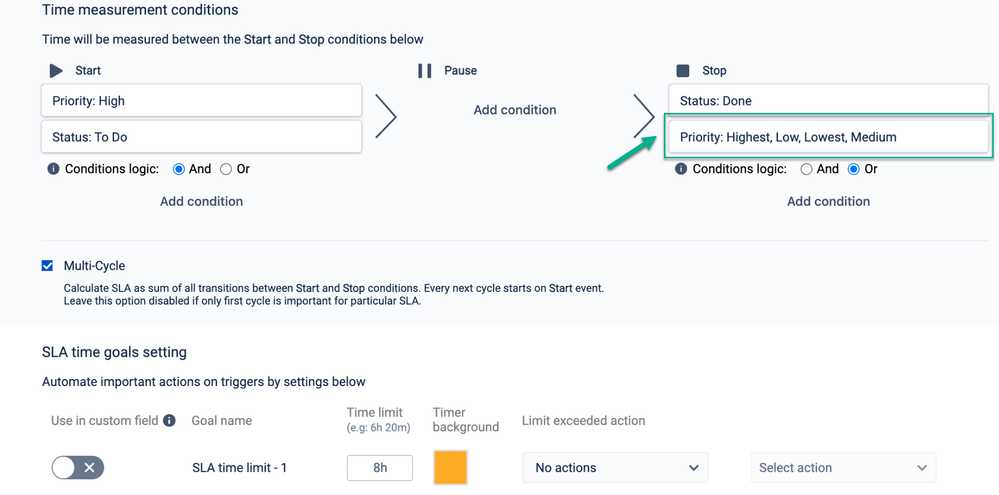The height and width of the screenshot is (495, 999).
Task: Click the Stop square icon
Action: [683, 71]
